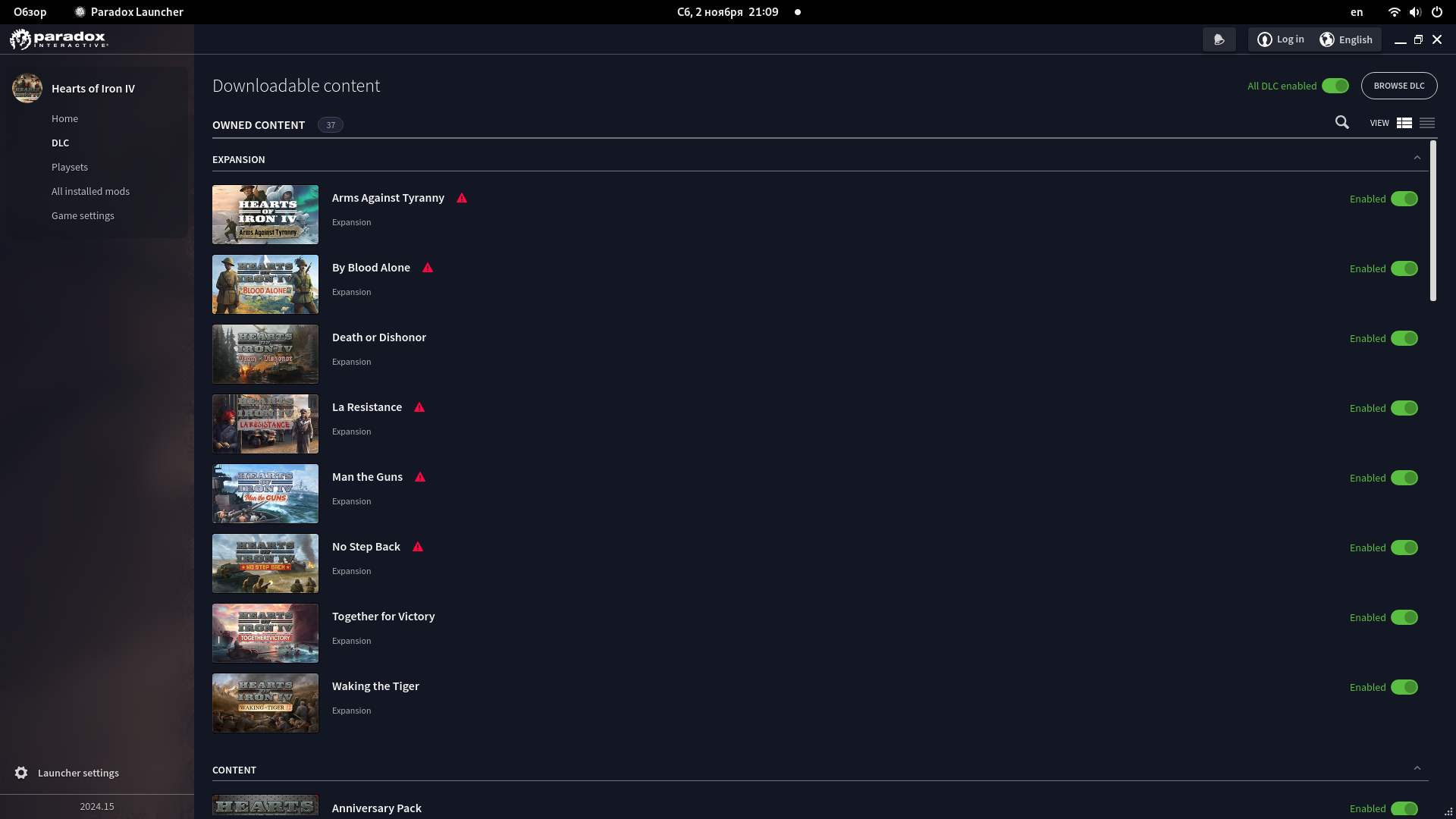
Task: Open Обзор activities overview
Action: tap(30, 12)
